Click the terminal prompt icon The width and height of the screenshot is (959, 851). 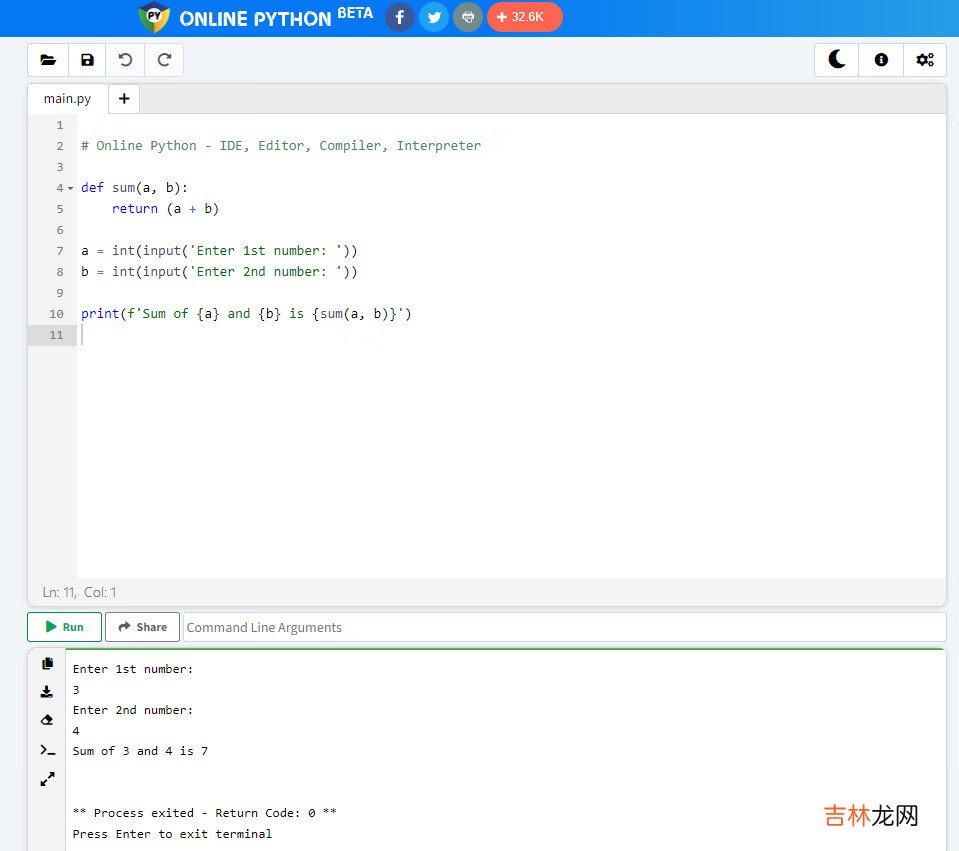pyautogui.click(x=47, y=750)
